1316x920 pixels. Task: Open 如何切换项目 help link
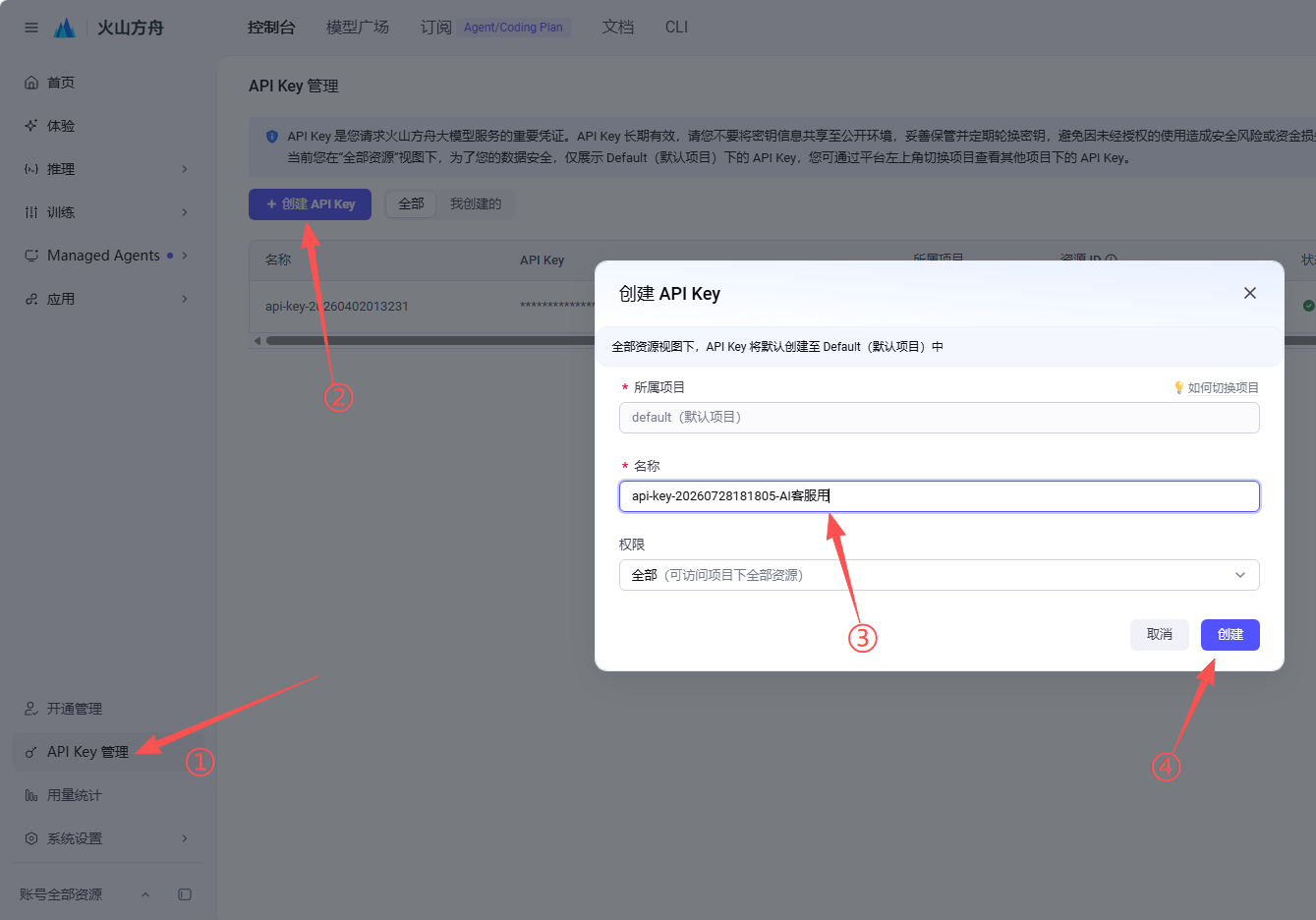tap(1217, 387)
